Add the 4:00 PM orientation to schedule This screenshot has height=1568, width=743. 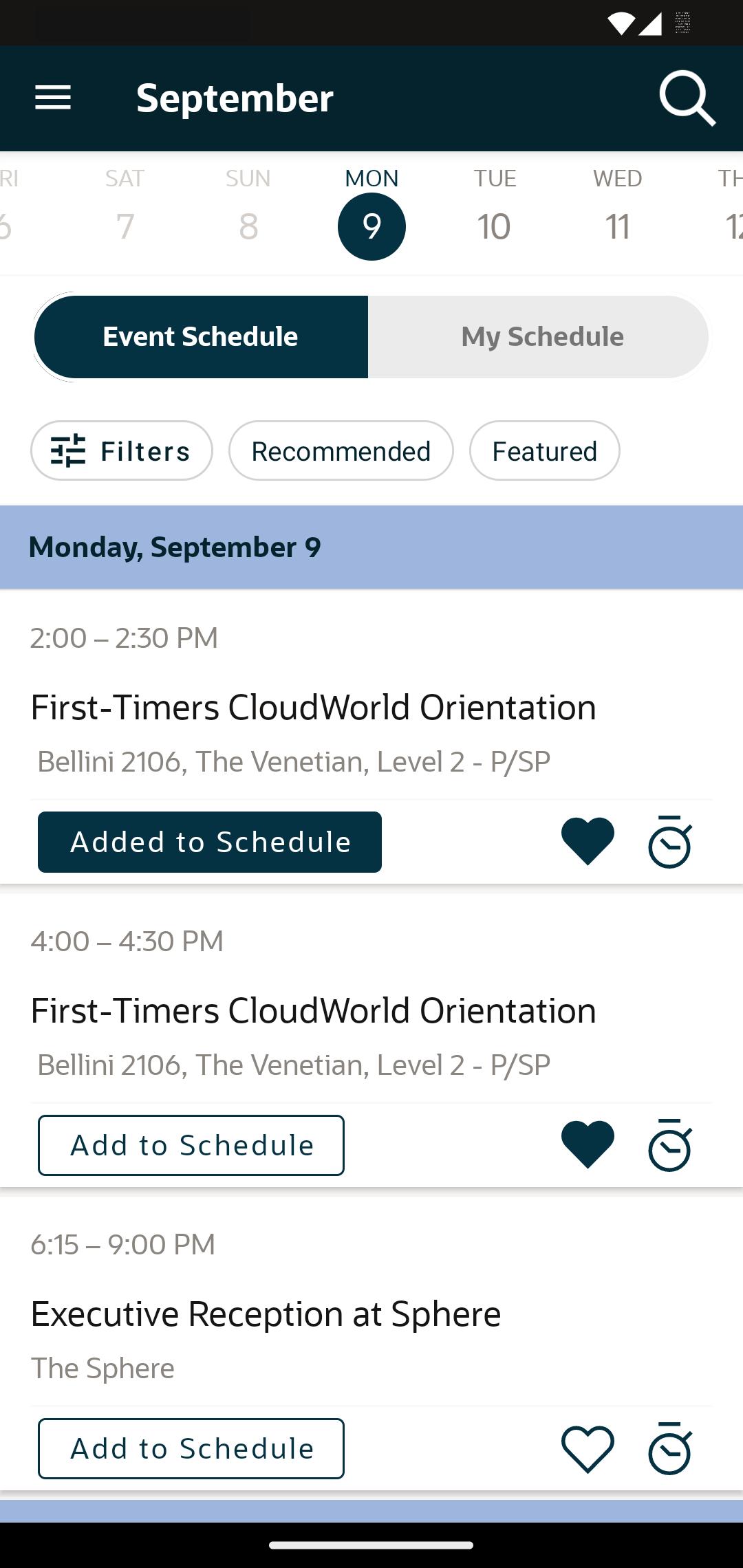coord(191,1145)
